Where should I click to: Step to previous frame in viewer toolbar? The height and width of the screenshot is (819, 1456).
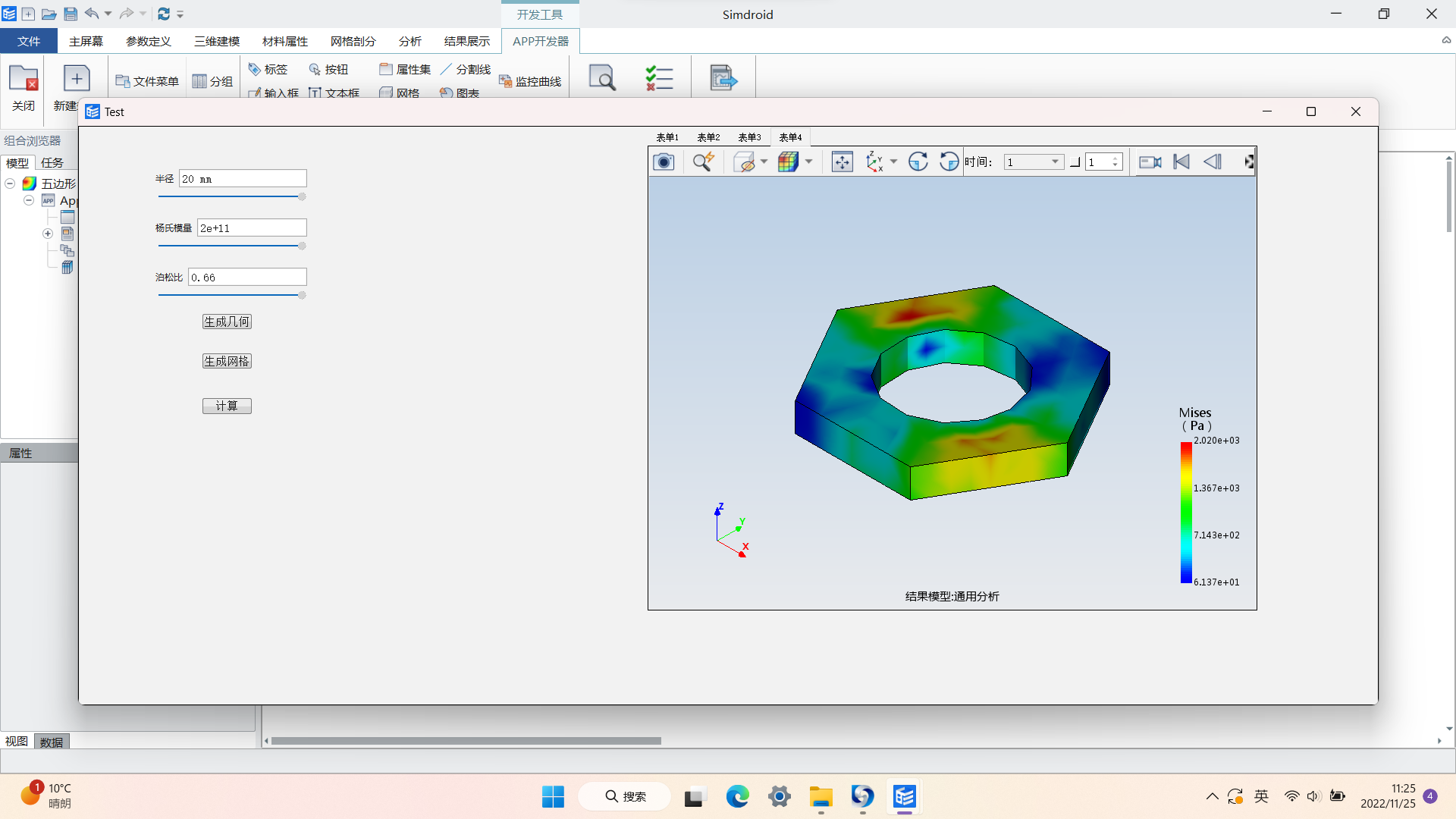pos(1213,162)
